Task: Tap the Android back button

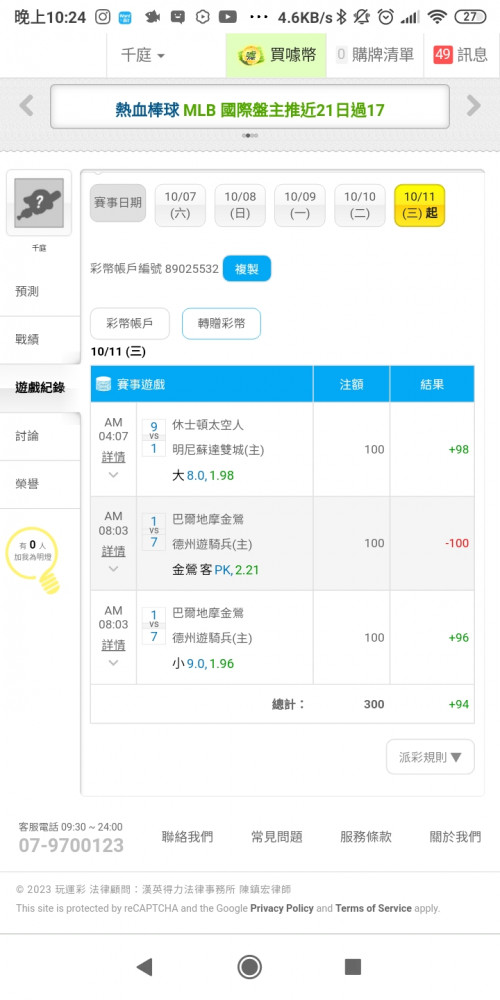Action: (x=145, y=967)
